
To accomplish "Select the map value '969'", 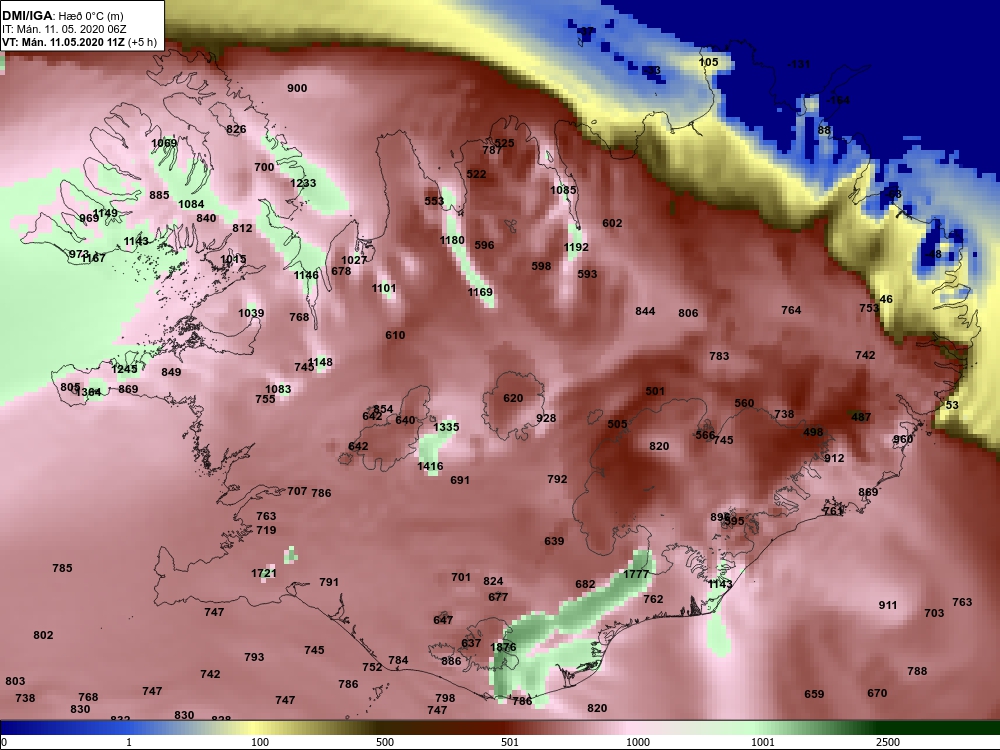I will (x=89, y=218).
